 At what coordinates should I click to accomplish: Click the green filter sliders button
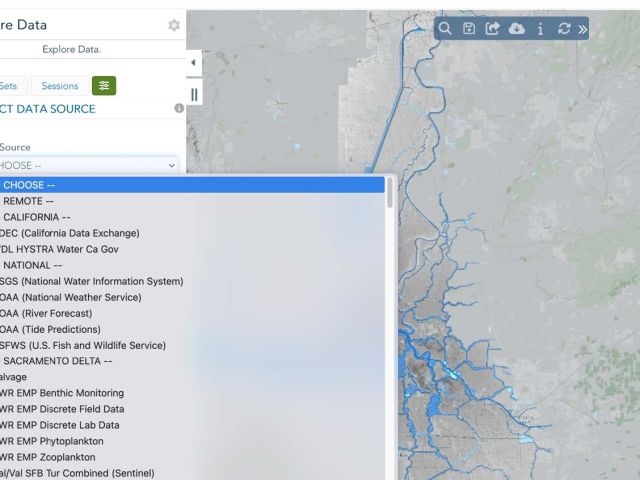point(104,86)
